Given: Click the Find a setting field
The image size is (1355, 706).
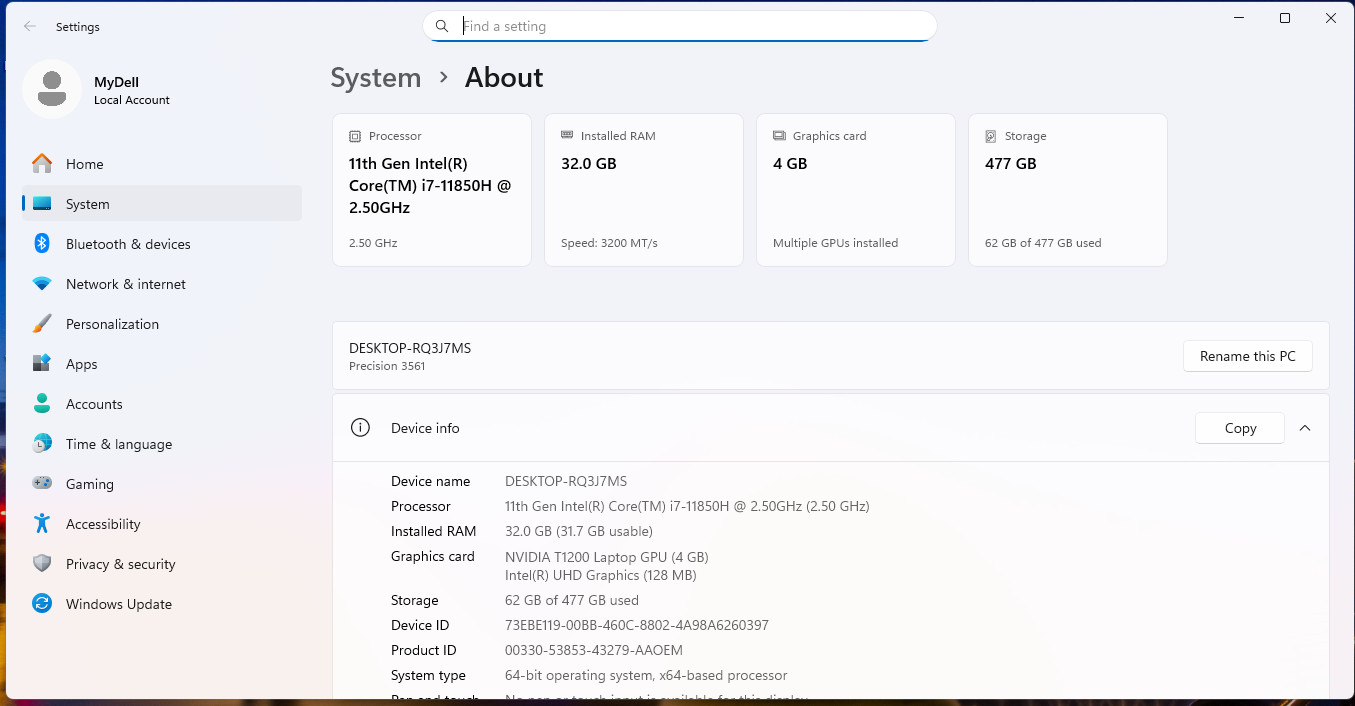Looking at the screenshot, I should pos(680,26).
